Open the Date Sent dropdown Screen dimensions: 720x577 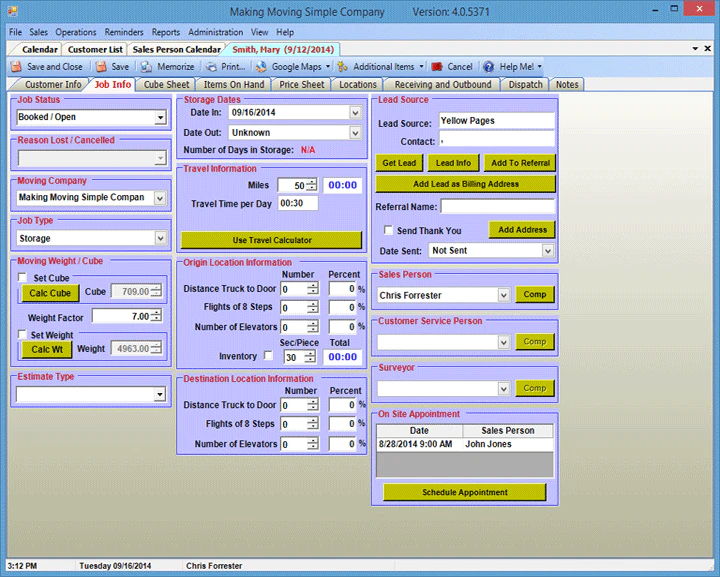(x=547, y=251)
